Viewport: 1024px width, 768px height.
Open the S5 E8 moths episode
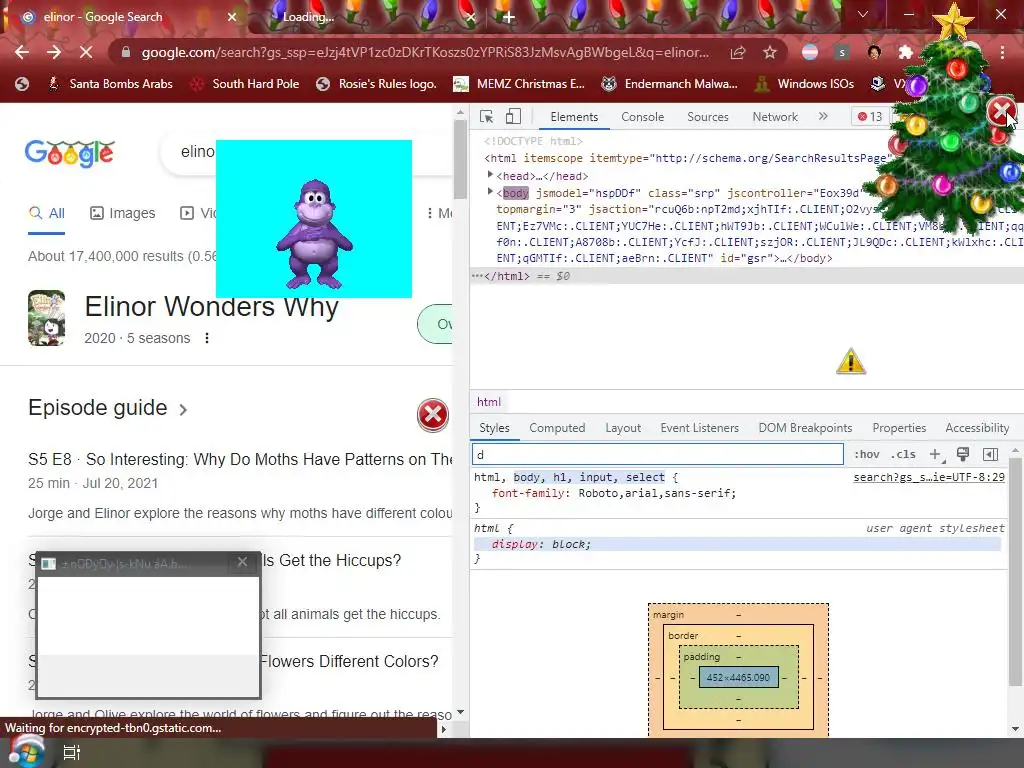point(240,459)
